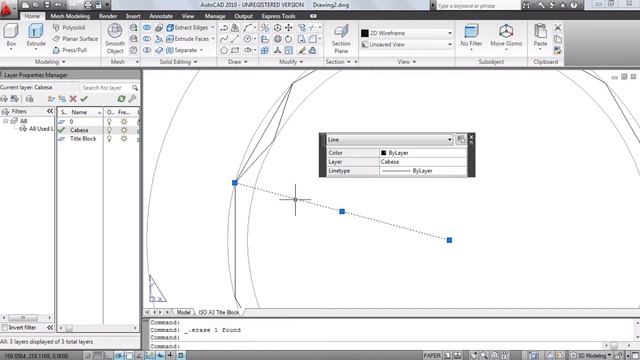This screenshot has height=360, width=640.
Task: Select the Move tool in Modify panel
Action: 289,27
